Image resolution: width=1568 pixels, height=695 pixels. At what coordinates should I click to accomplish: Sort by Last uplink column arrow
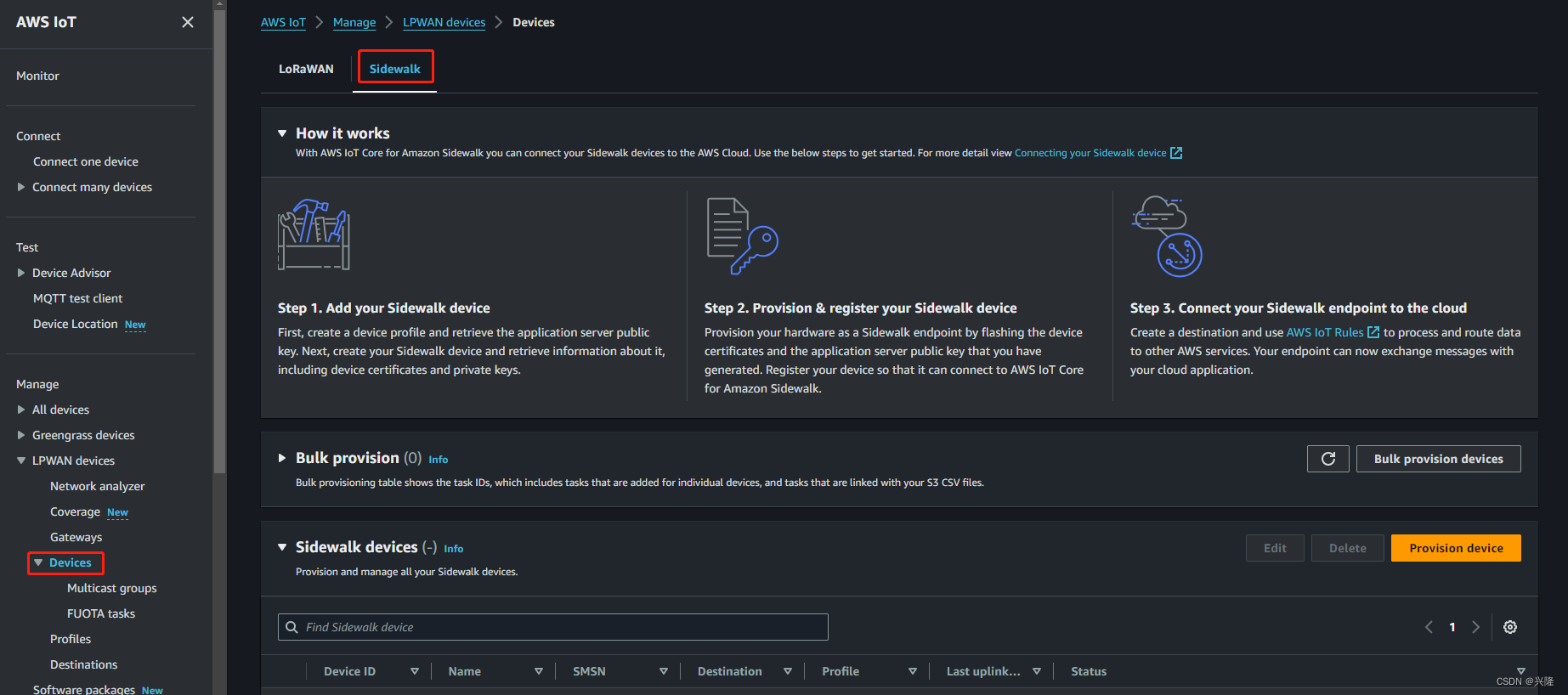tap(1037, 671)
